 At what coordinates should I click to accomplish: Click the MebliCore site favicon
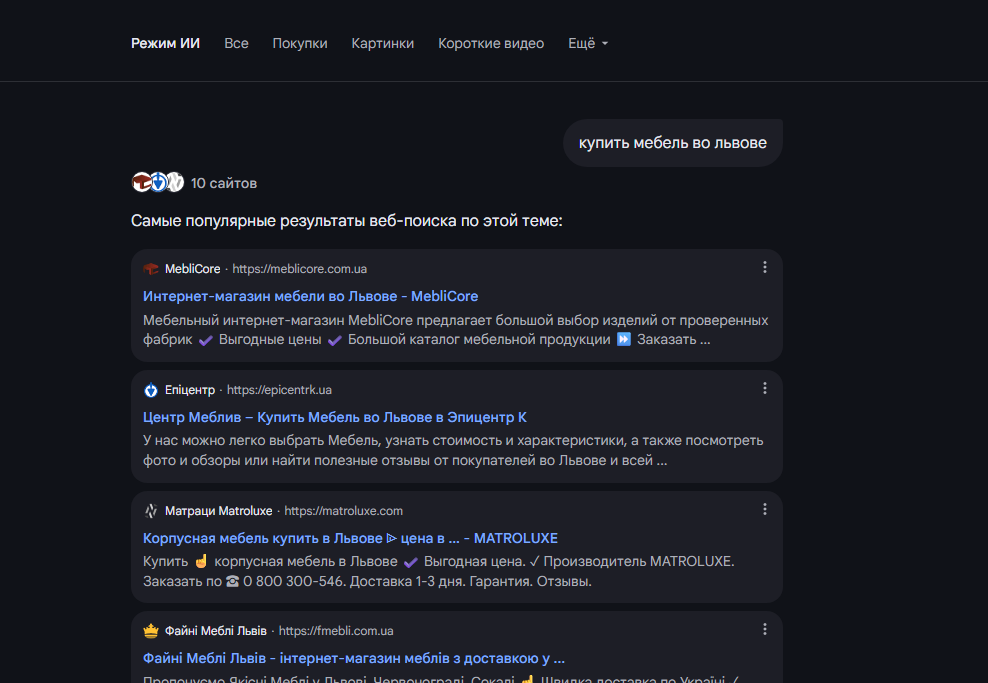pos(151,269)
